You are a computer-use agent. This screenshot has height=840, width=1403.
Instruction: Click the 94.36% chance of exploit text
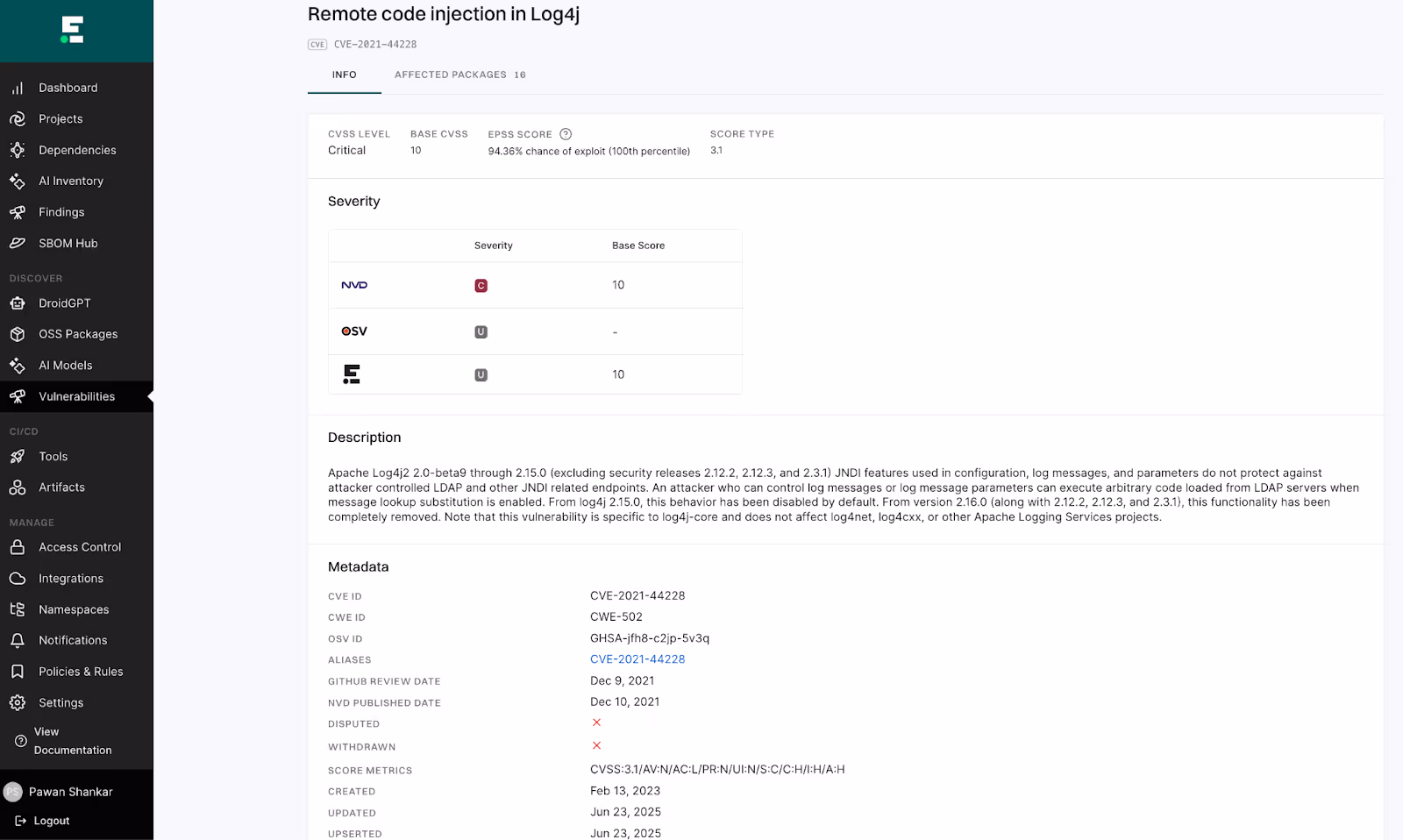589,152
